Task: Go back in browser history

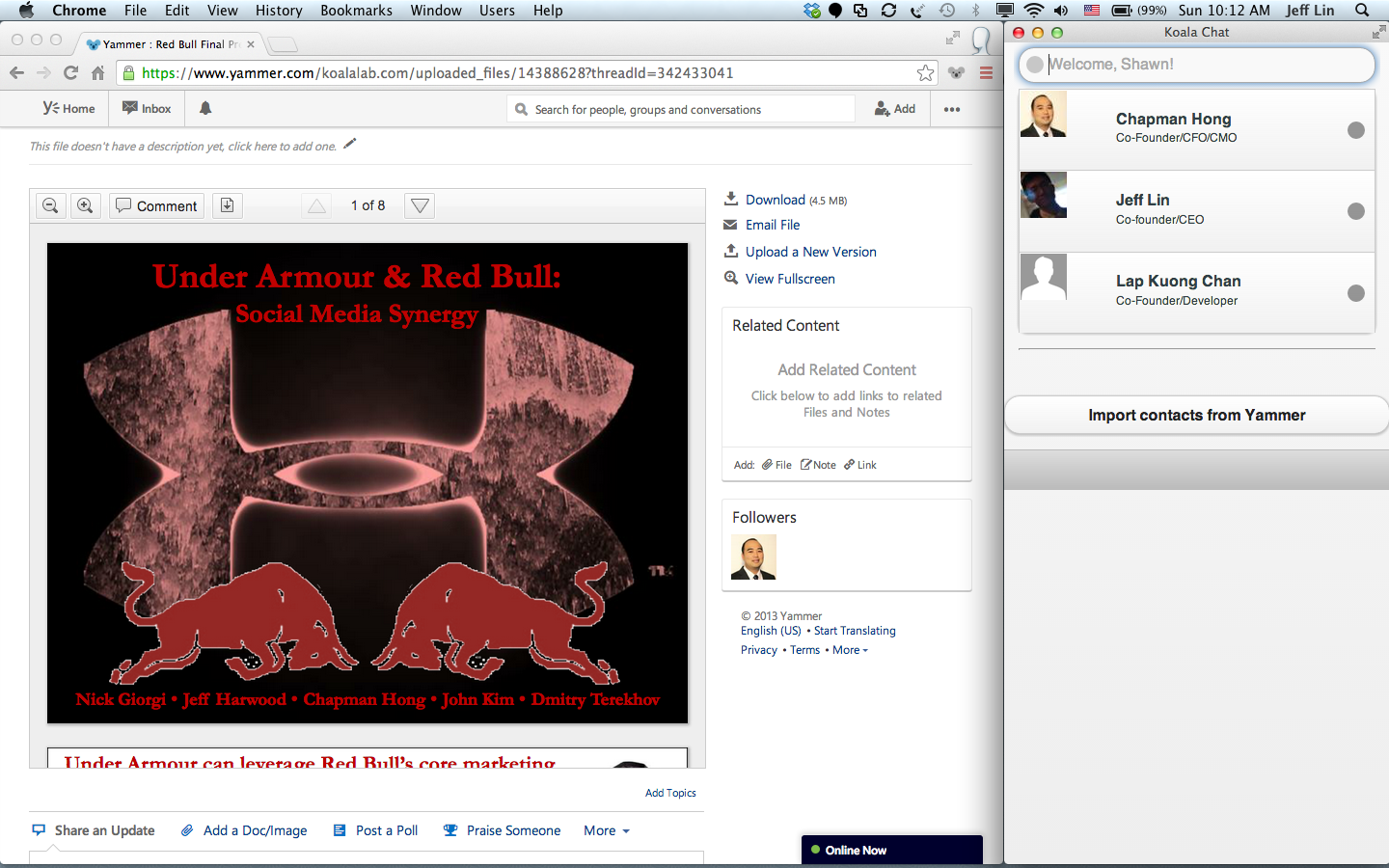Action: [16, 73]
